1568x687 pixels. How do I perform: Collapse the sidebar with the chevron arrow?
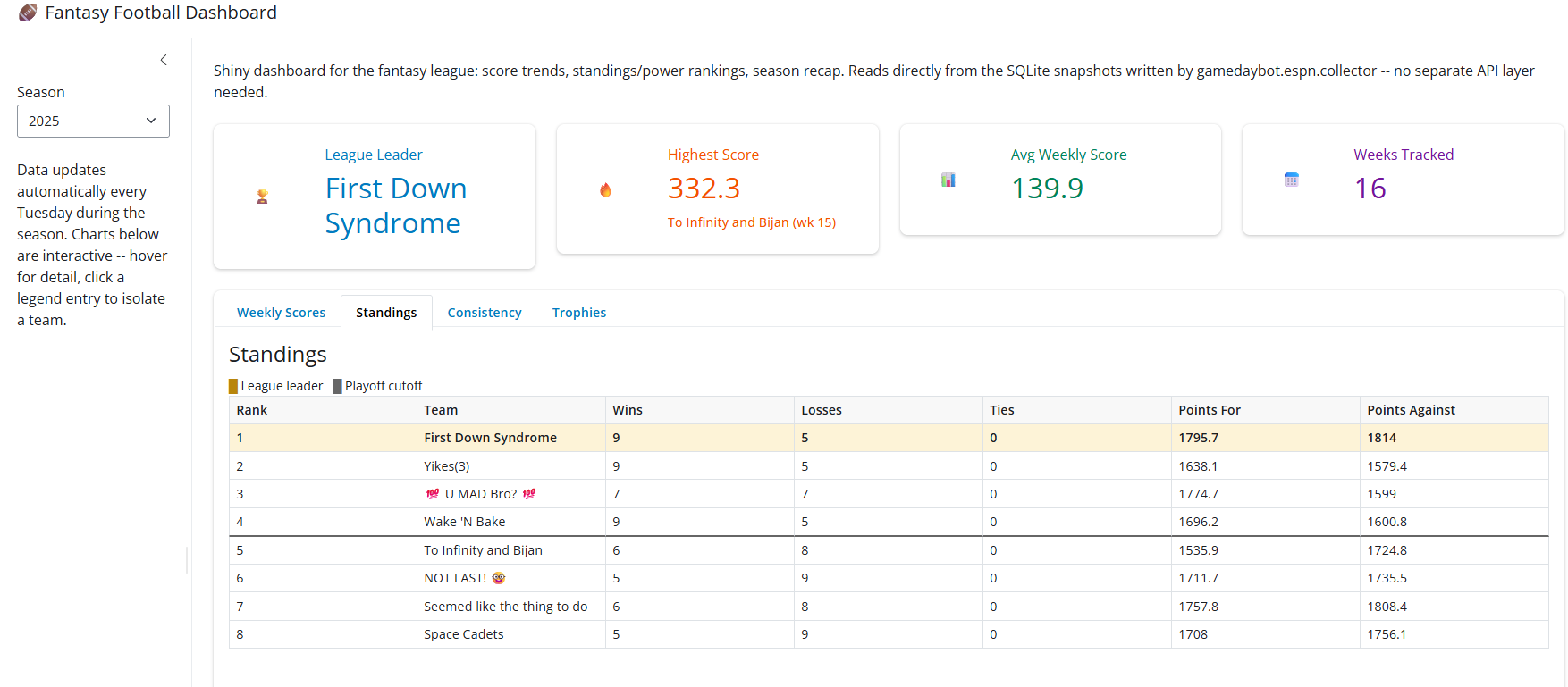tap(164, 60)
